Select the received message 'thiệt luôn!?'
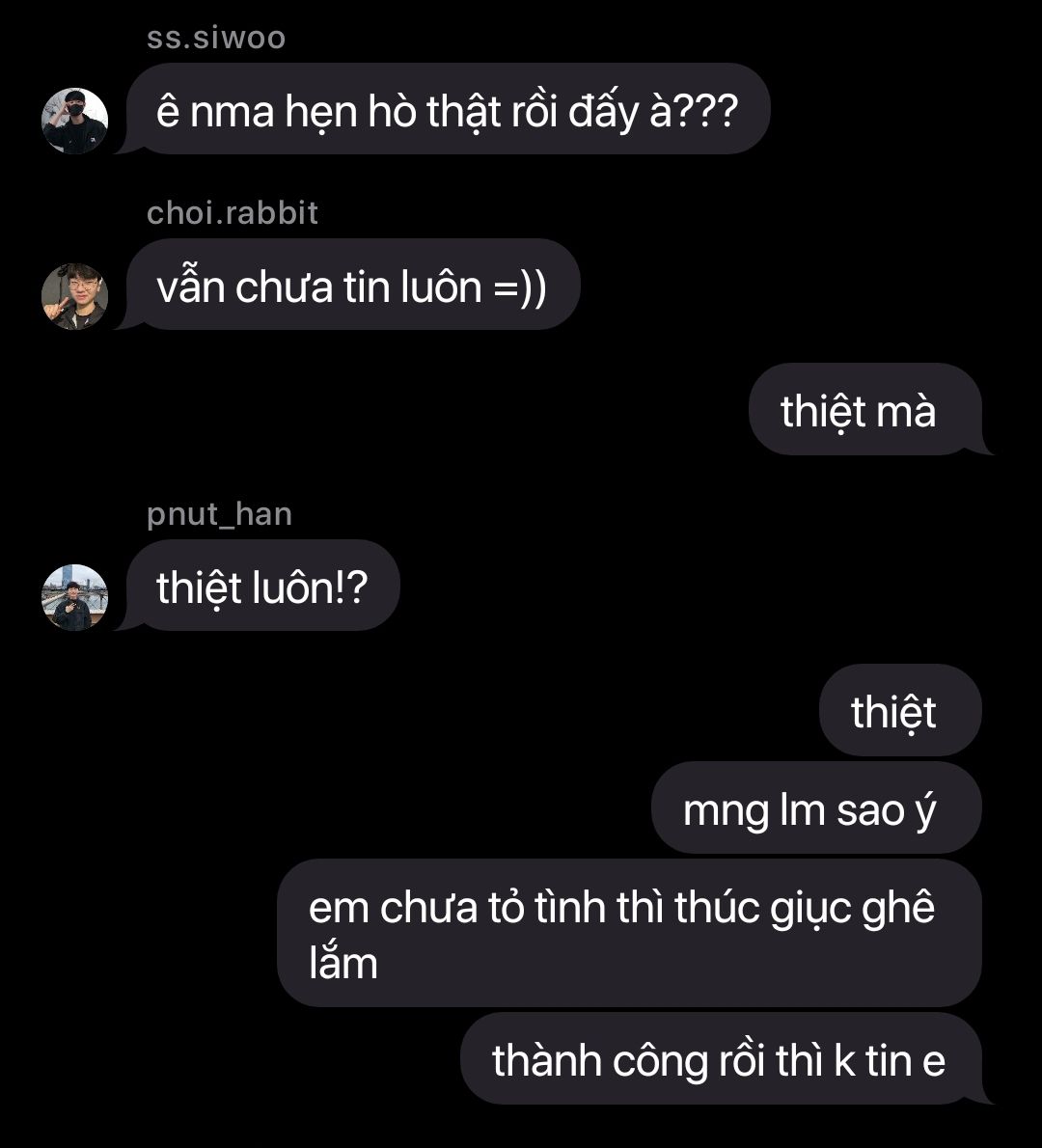Image resolution: width=1042 pixels, height=1148 pixels. (261, 585)
